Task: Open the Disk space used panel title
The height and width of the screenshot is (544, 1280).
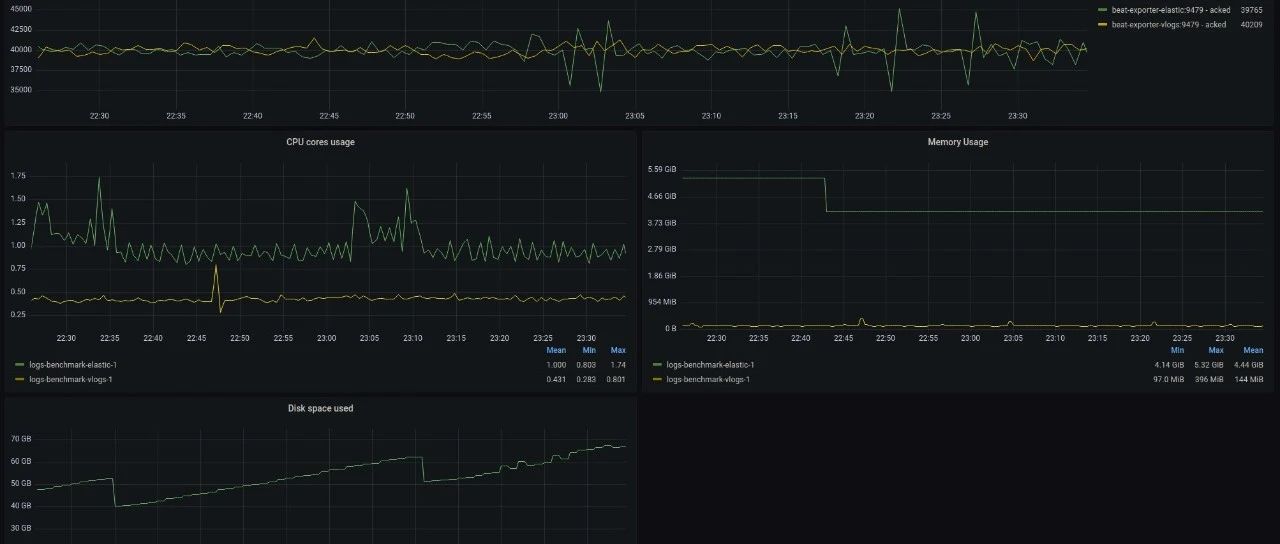Action: pos(320,408)
